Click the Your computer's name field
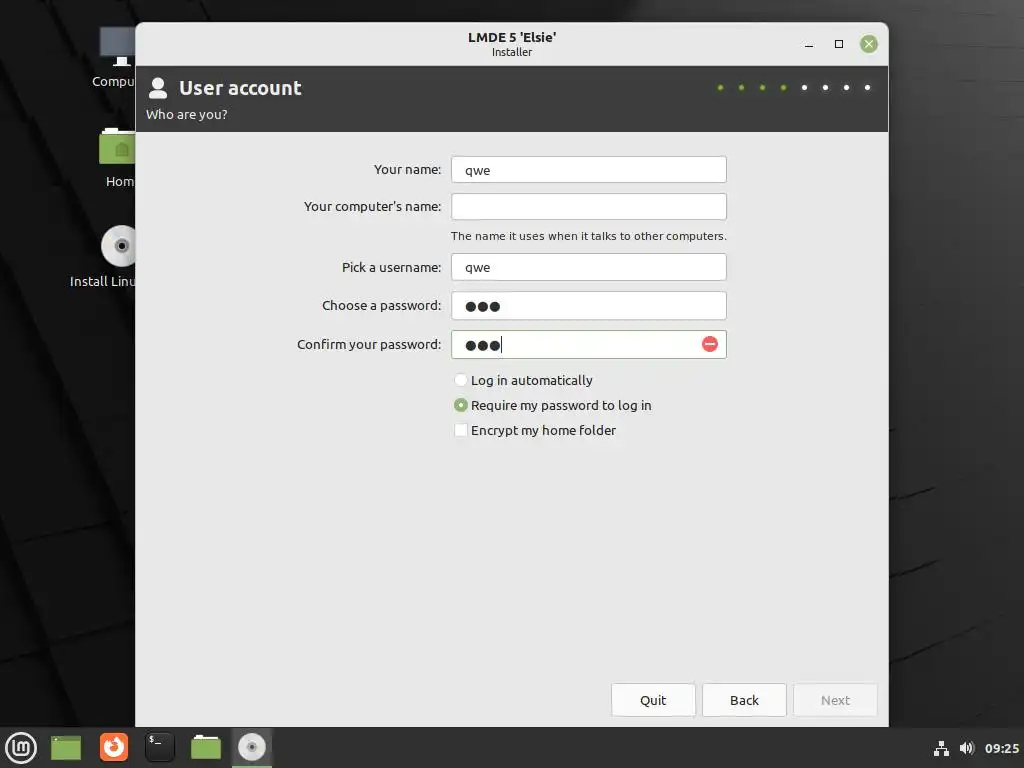 588,206
